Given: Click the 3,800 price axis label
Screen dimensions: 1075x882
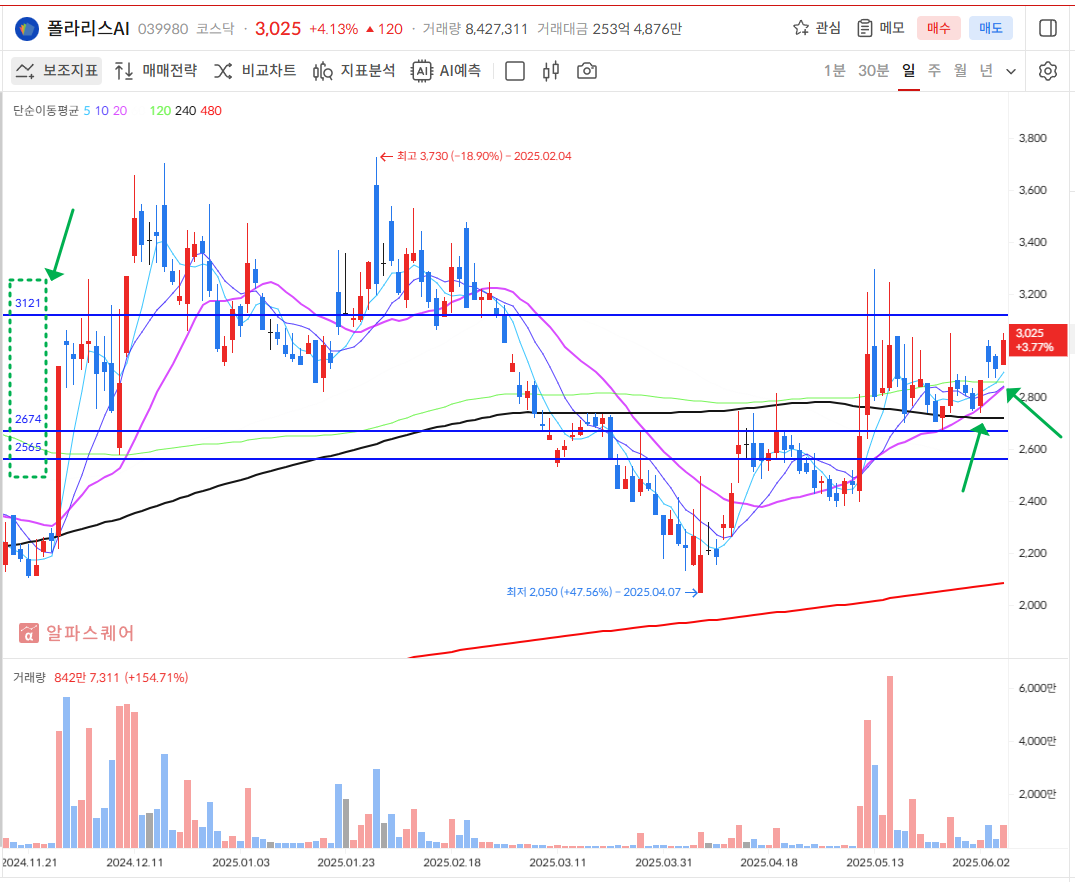Looking at the screenshot, I should (x=1032, y=139).
